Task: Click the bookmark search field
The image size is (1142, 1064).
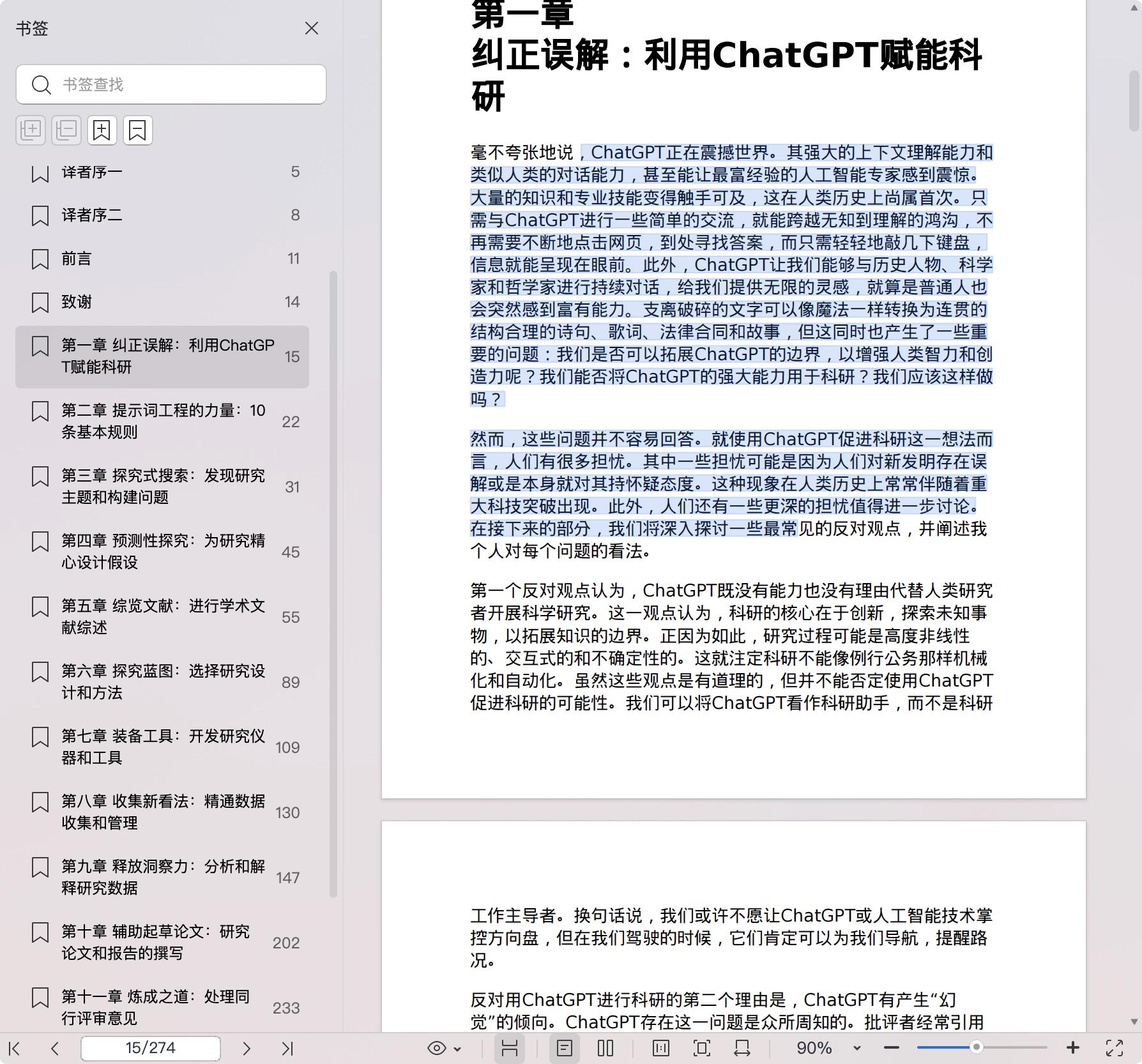Action: click(x=171, y=84)
